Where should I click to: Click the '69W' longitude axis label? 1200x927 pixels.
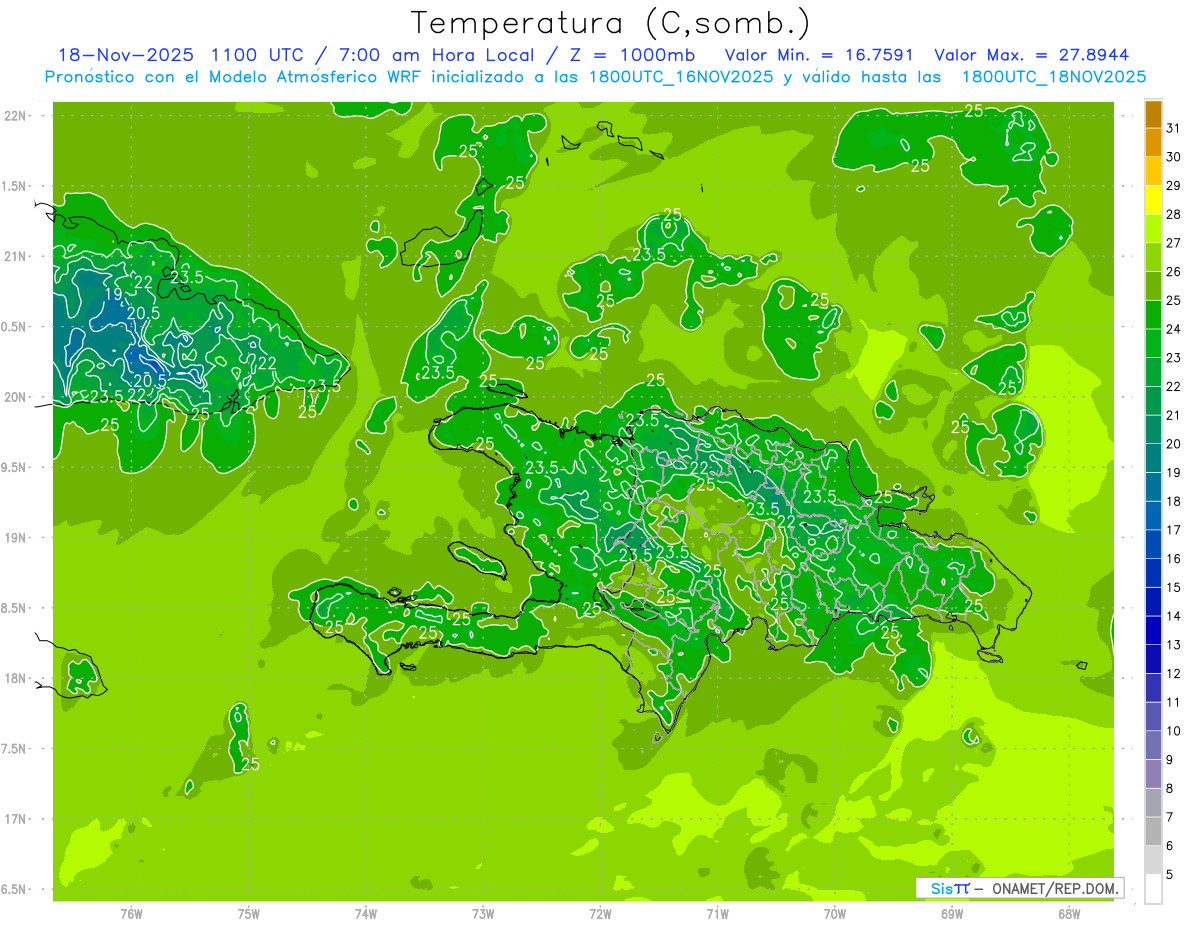pos(952,914)
